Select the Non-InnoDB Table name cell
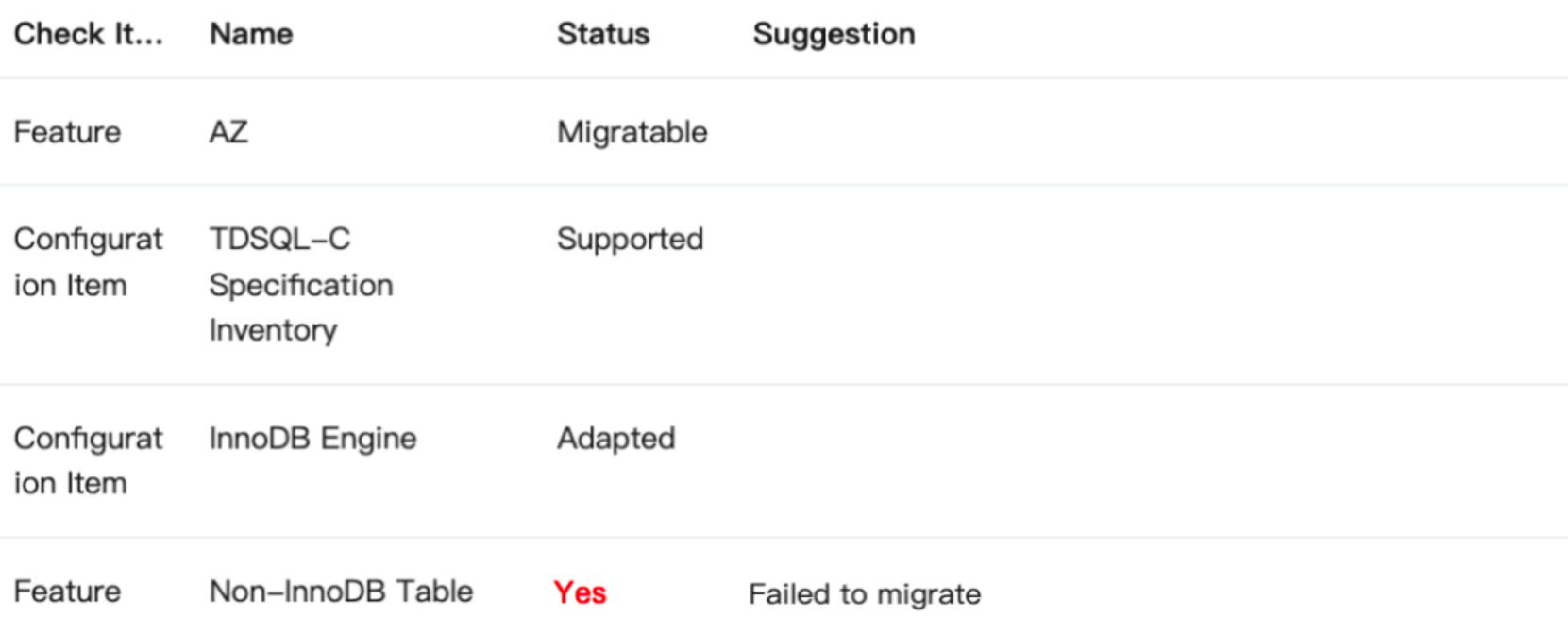The image size is (1568, 634). (x=341, y=592)
